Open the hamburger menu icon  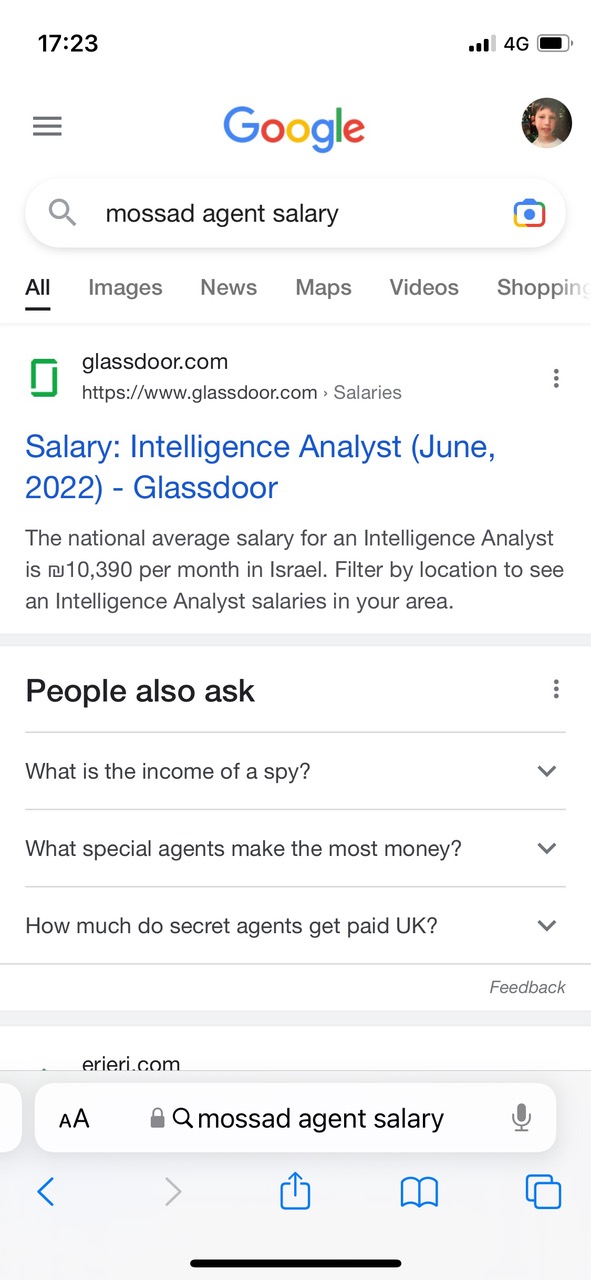point(47,126)
